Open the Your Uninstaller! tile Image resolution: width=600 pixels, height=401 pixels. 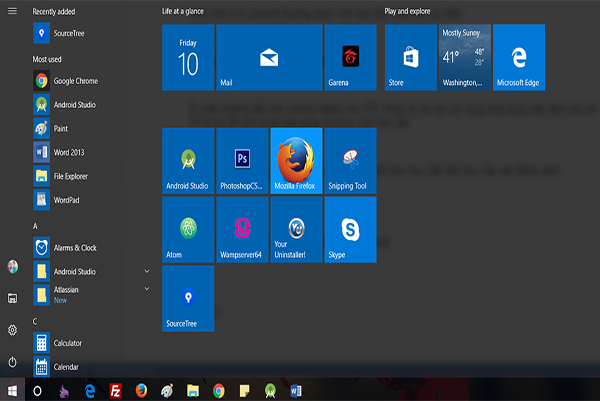coord(296,230)
